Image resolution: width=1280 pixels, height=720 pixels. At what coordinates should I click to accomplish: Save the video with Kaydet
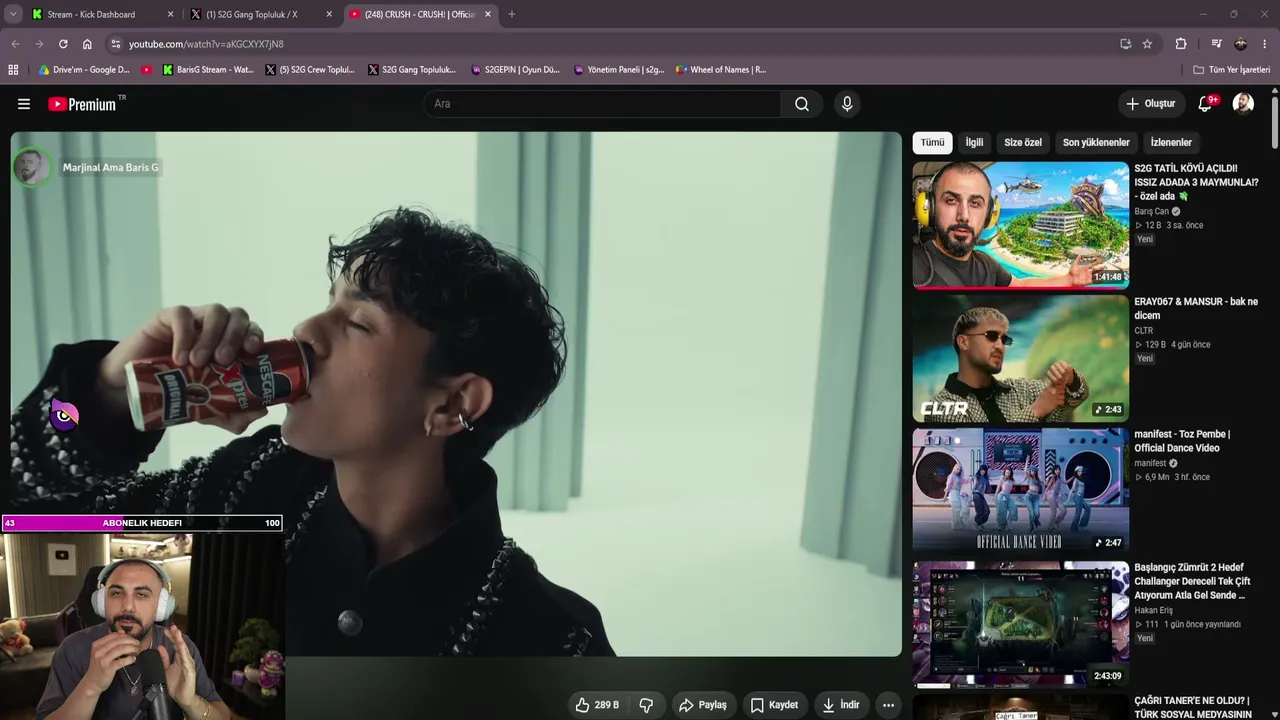point(775,705)
